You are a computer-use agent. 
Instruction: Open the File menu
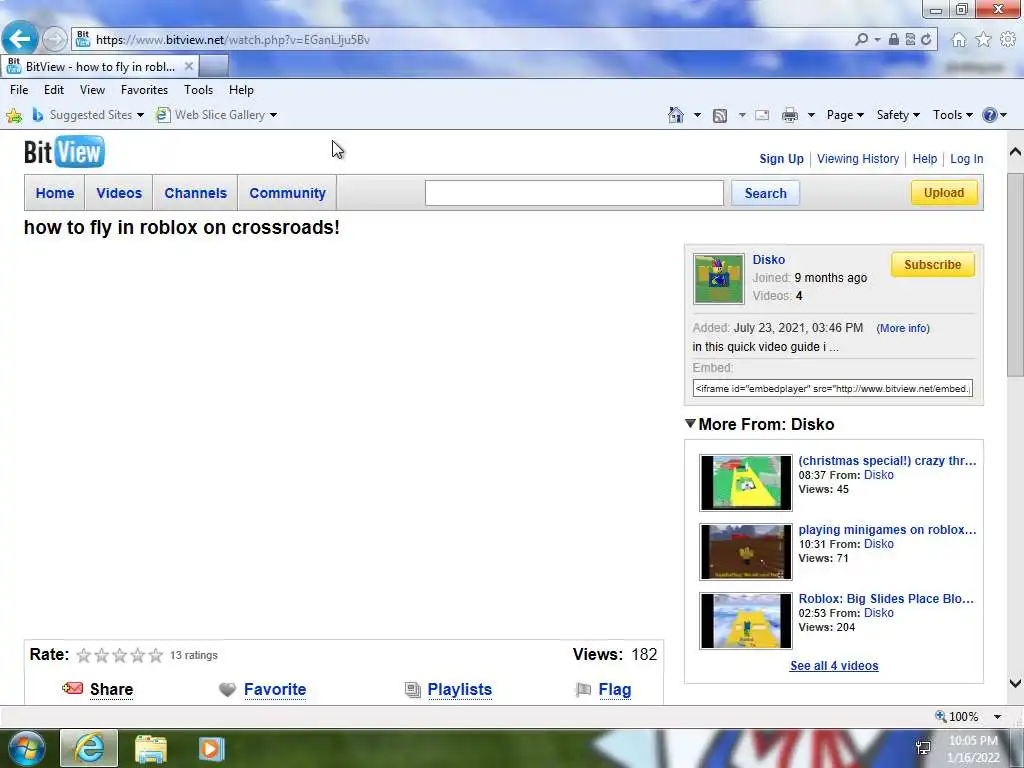[19, 89]
